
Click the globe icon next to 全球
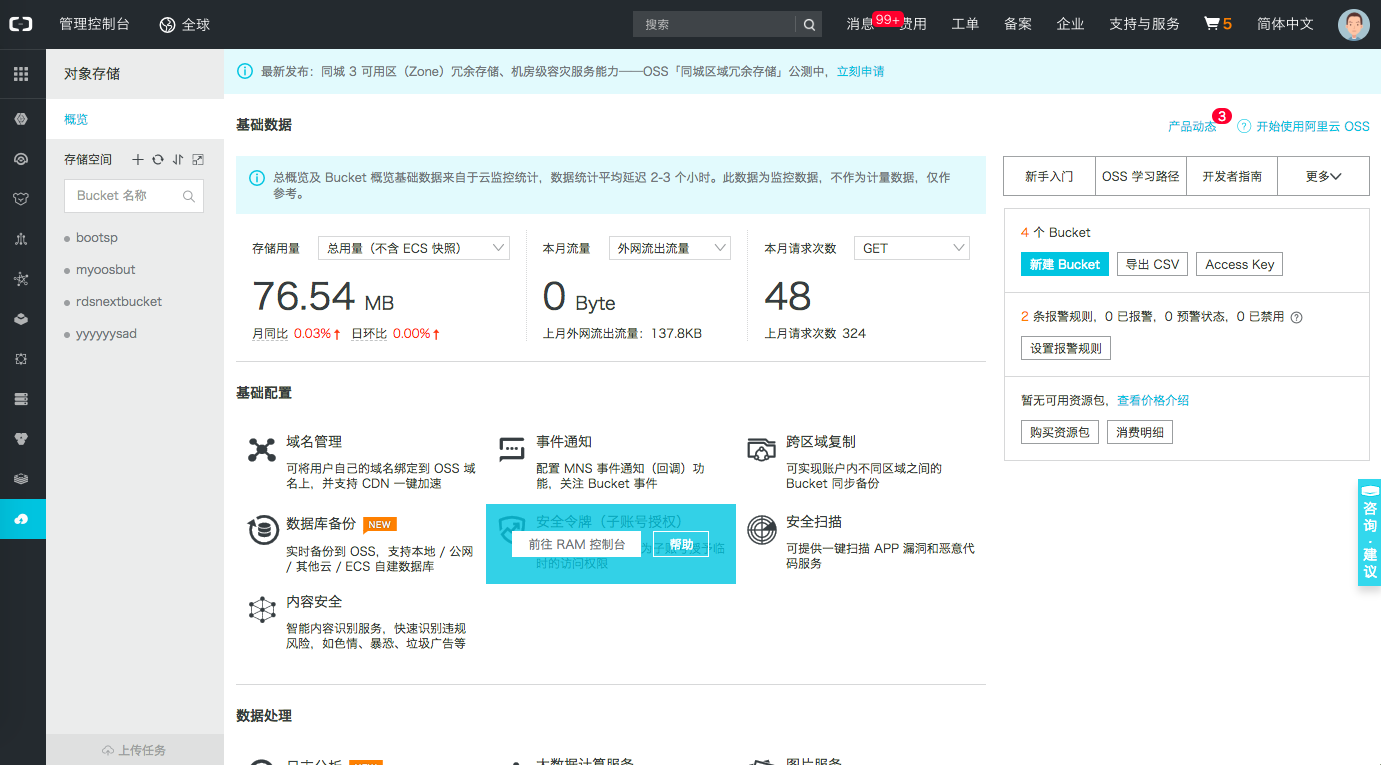pyautogui.click(x=167, y=24)
